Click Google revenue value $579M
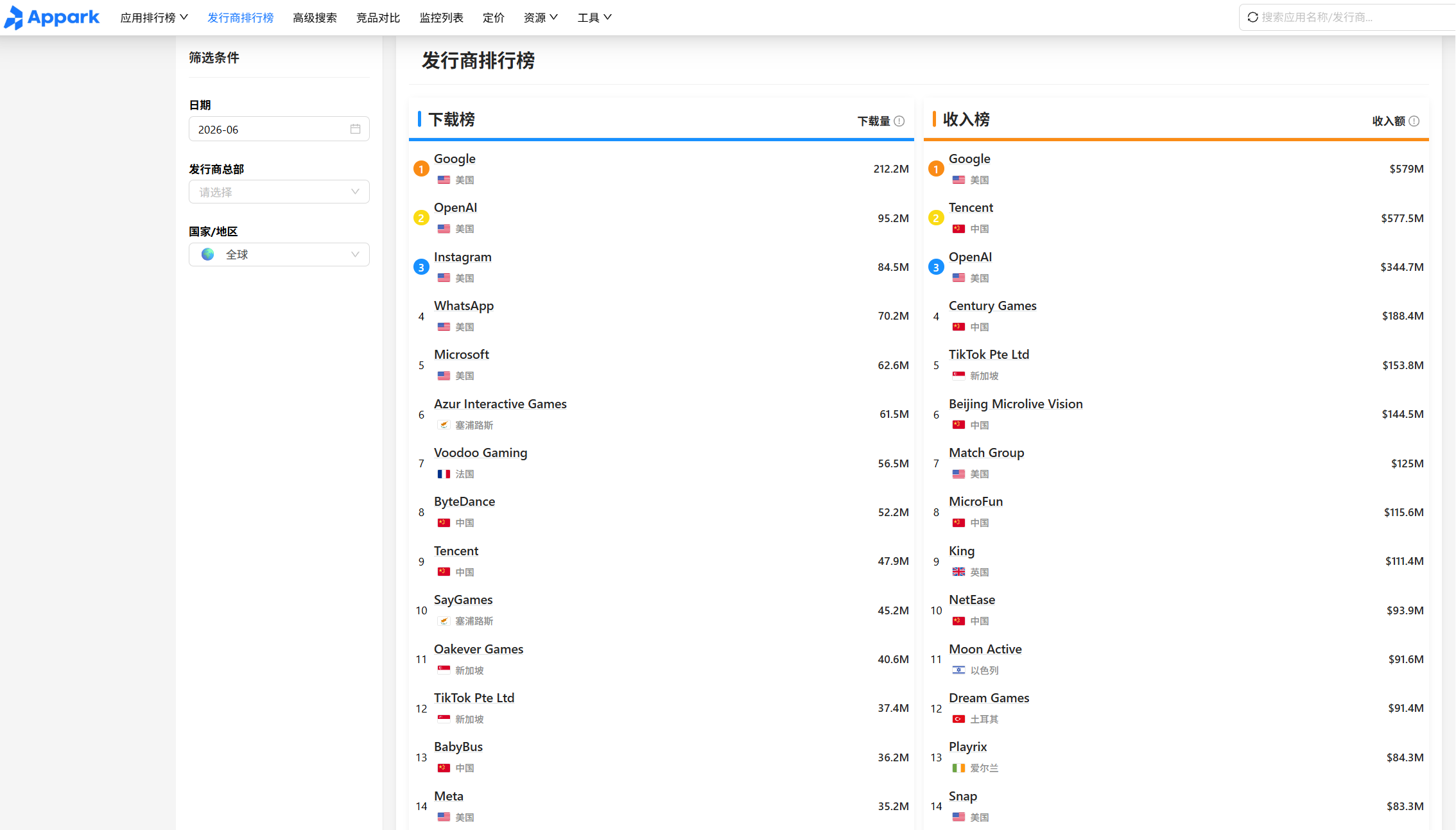The image size is (1456, 830). pyautogui.click(x=1407, y=169)
